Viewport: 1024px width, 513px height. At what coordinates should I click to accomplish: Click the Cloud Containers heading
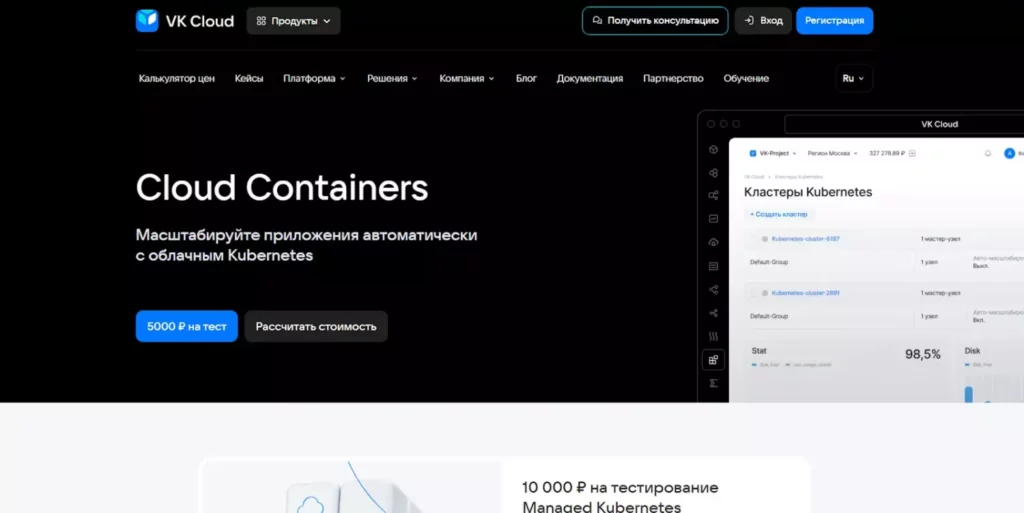click(x=282, y=187)
